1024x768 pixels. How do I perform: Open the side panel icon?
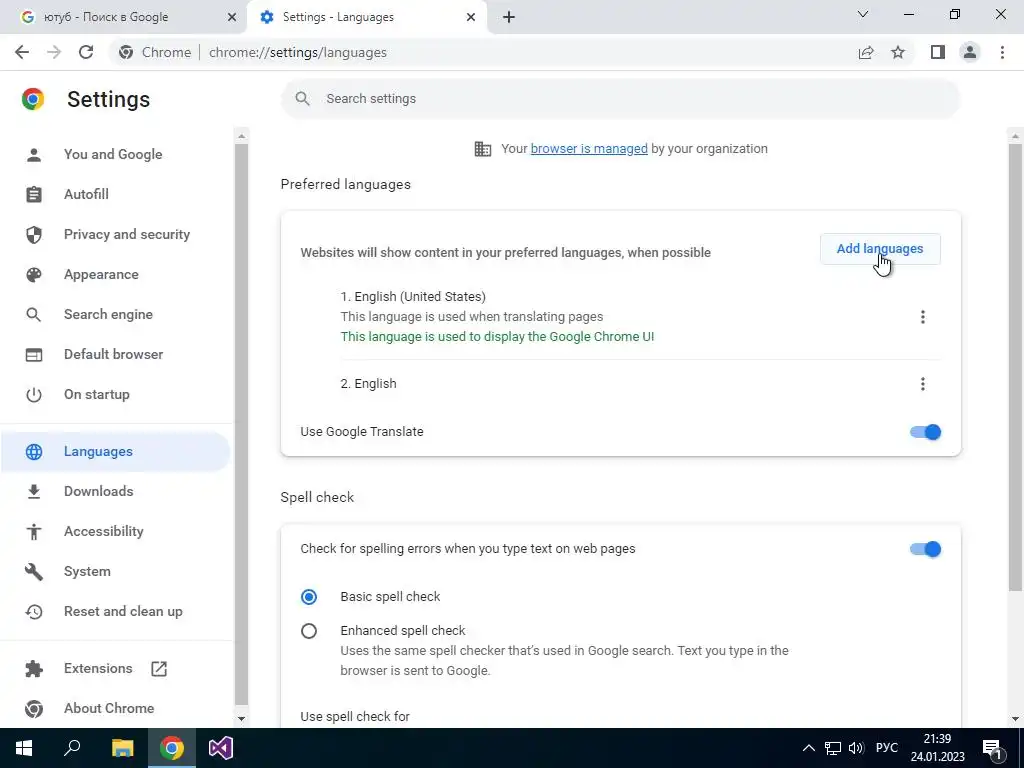pos(938,52)
